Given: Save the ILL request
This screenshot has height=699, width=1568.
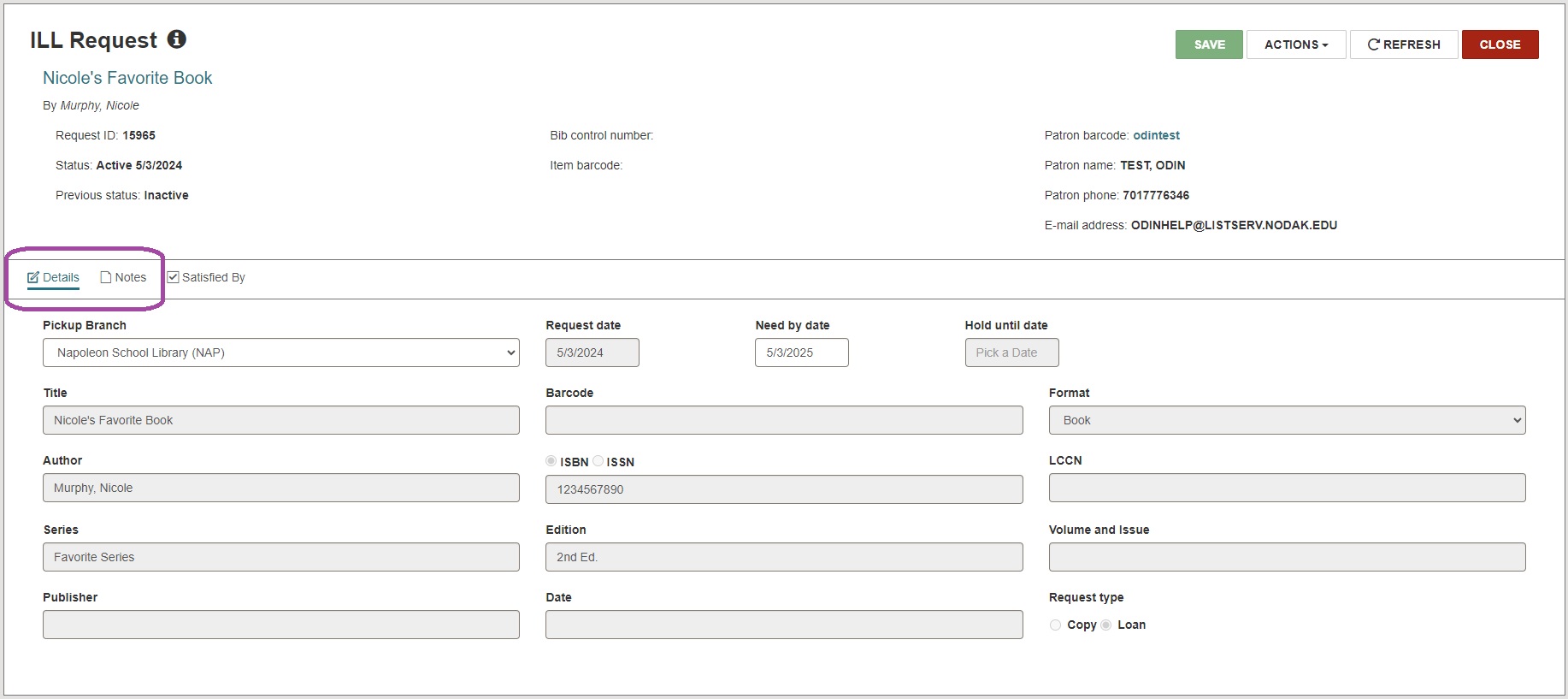Looking at the screenshot, I should click(x=1209, y=44).
